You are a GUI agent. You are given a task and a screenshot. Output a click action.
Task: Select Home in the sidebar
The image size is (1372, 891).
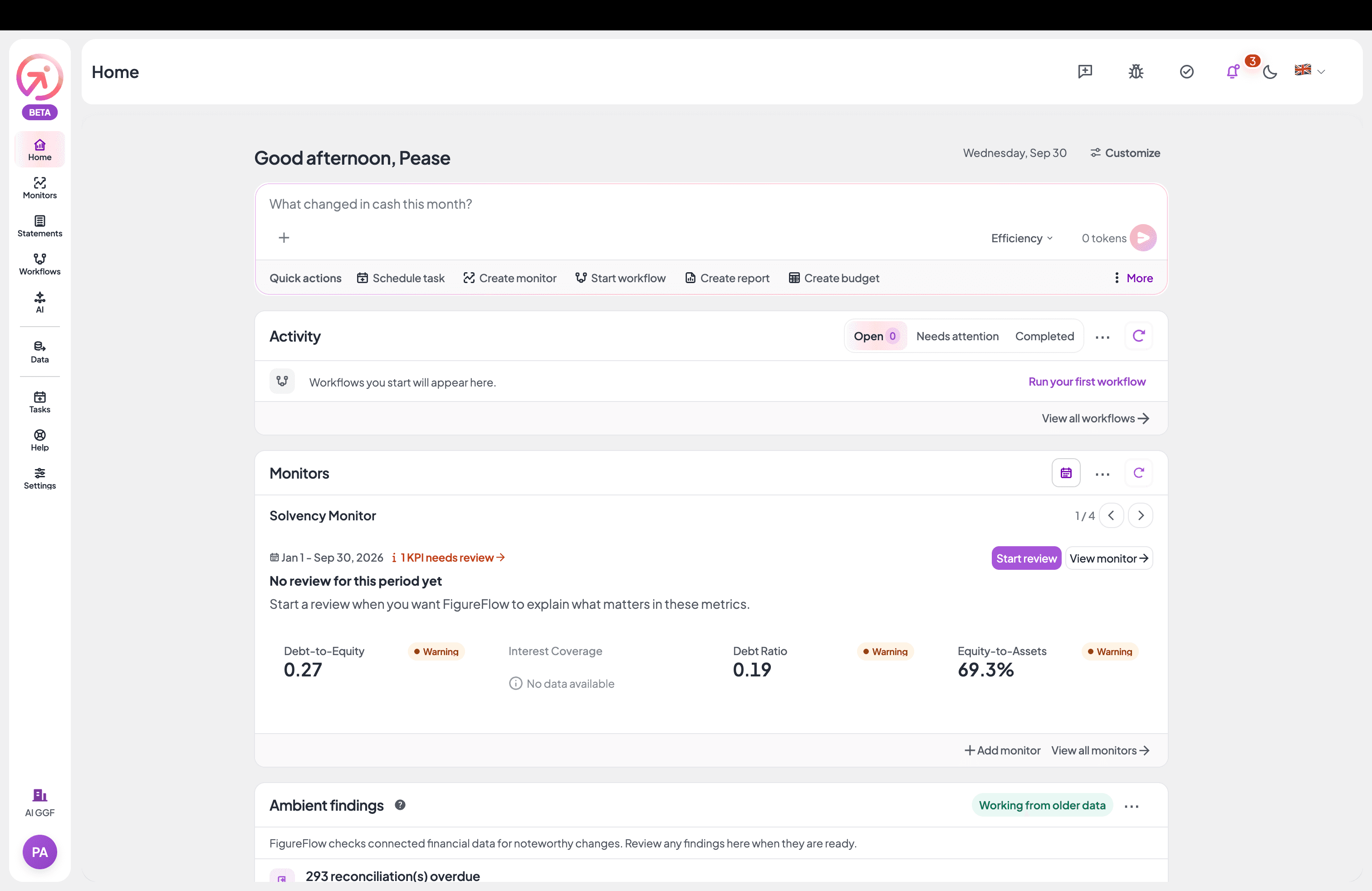40,150
